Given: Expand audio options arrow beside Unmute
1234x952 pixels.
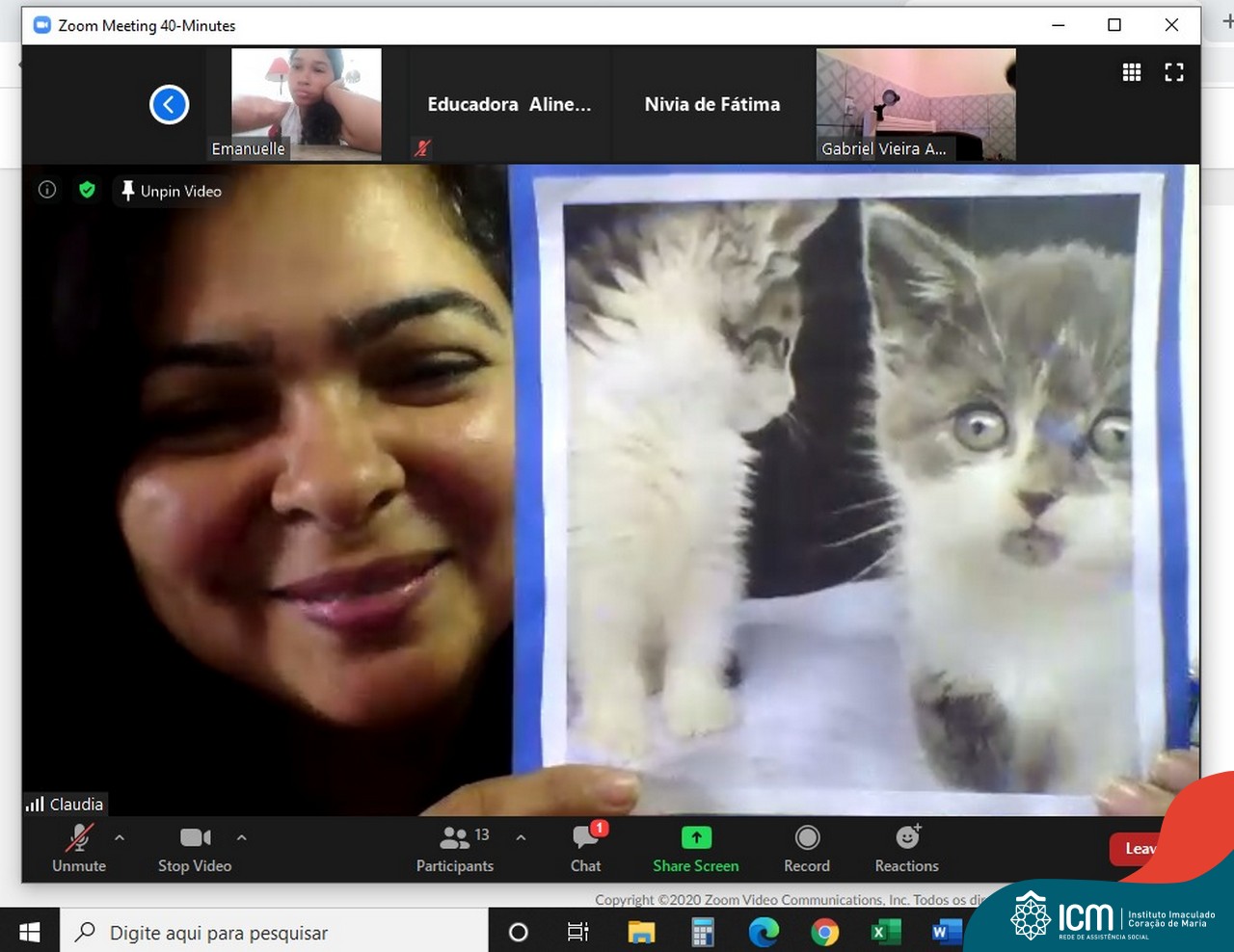Looking at the screenshot, I should [x=120, y=838].
